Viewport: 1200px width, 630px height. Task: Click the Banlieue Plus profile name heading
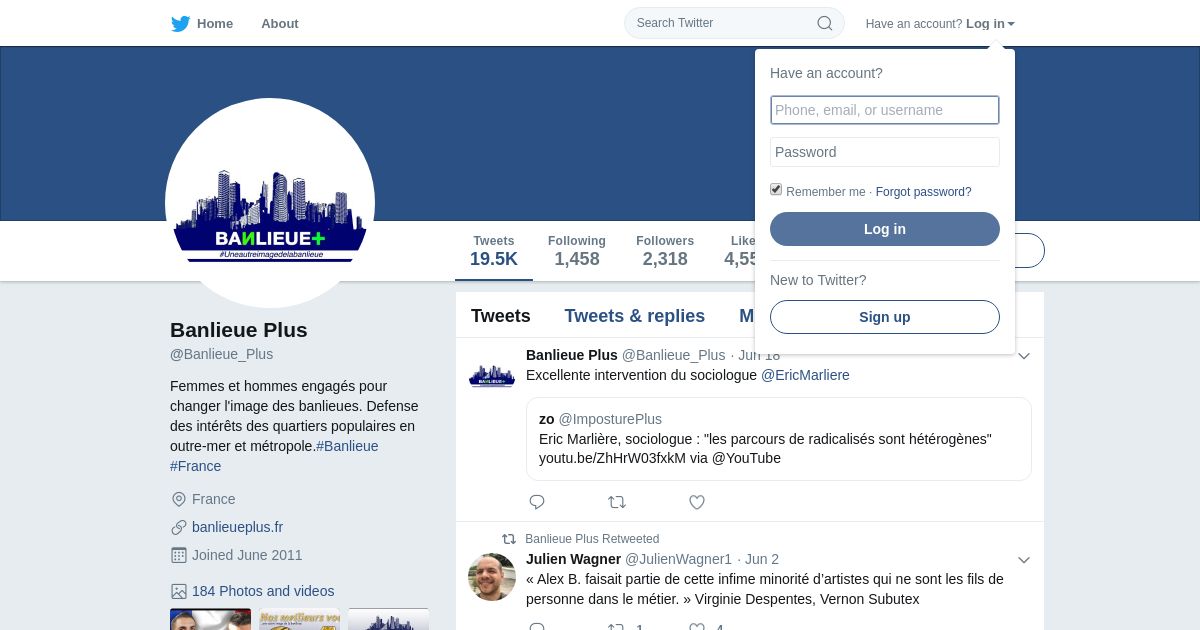[x=239, y=330]
